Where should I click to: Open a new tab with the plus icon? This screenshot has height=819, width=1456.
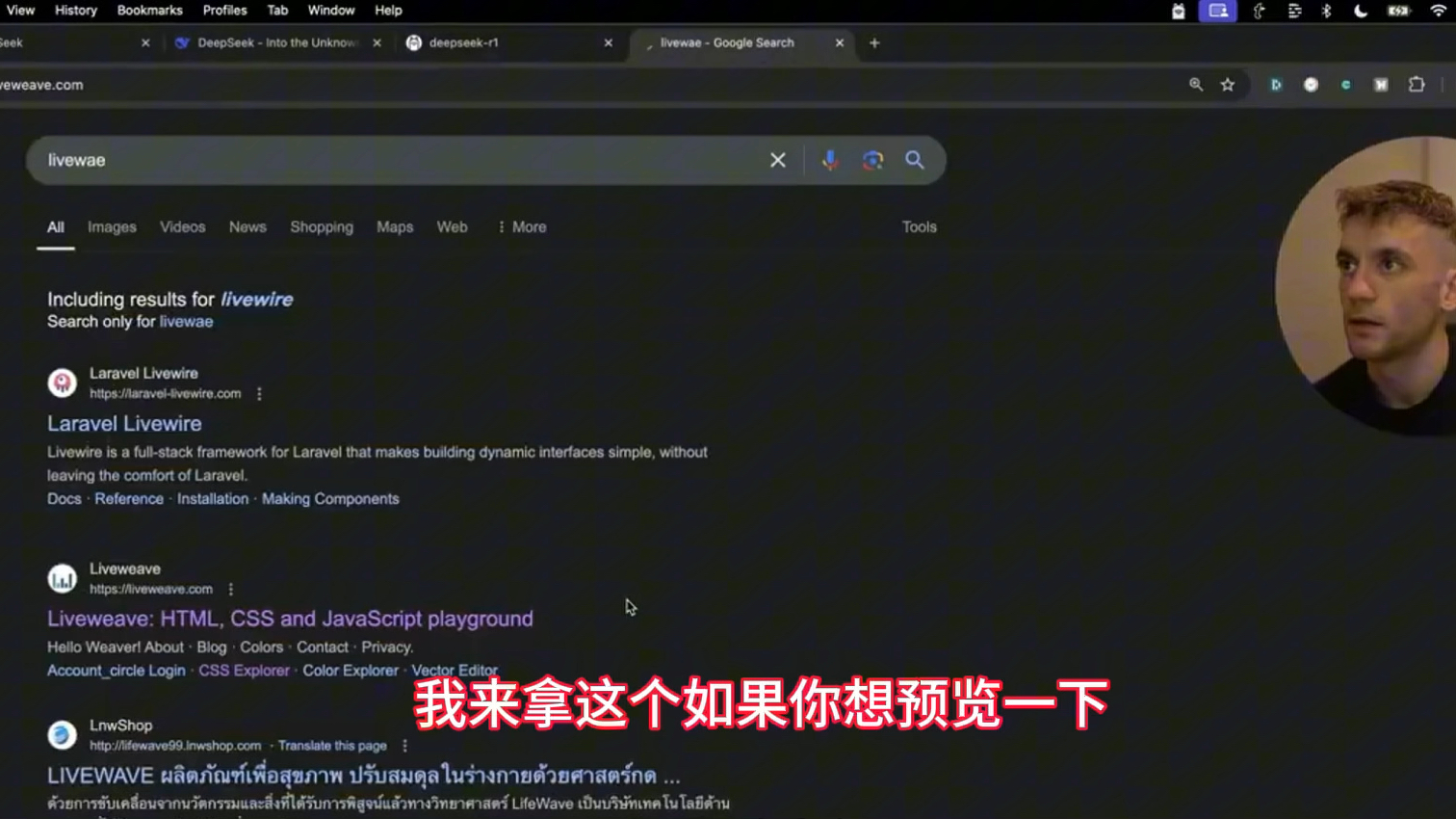tap(874, 42)
